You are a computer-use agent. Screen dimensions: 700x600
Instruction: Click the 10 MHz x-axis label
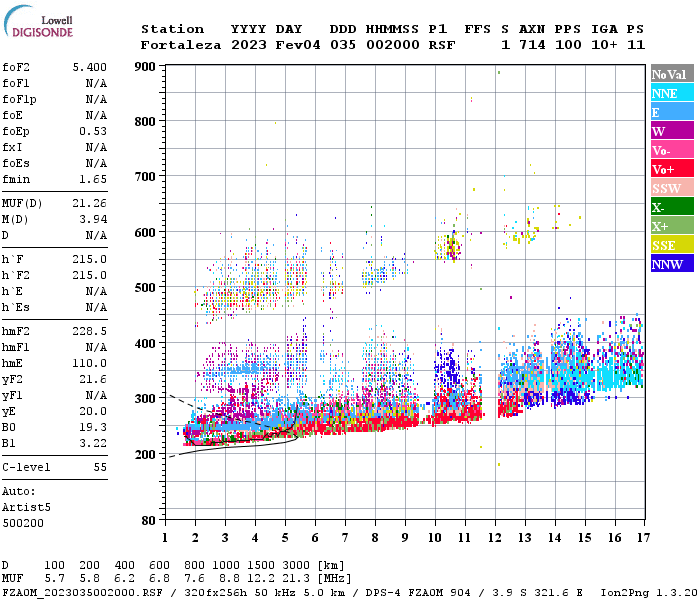(x=435, y=538)
